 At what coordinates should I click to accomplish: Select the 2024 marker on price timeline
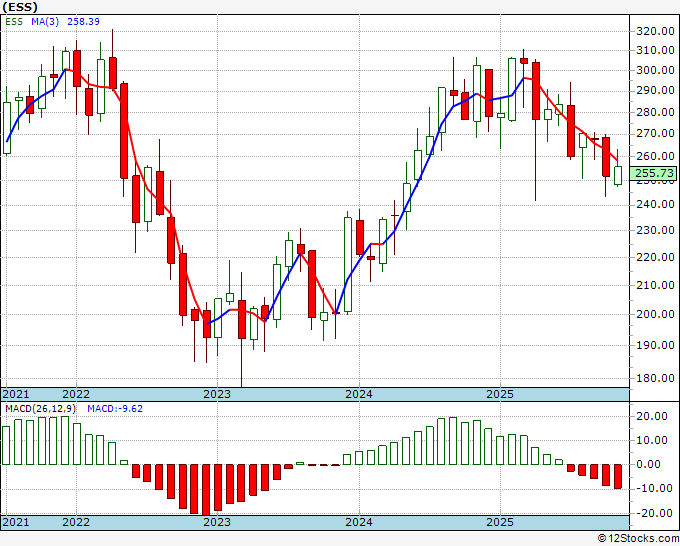[x=359, y=394]
